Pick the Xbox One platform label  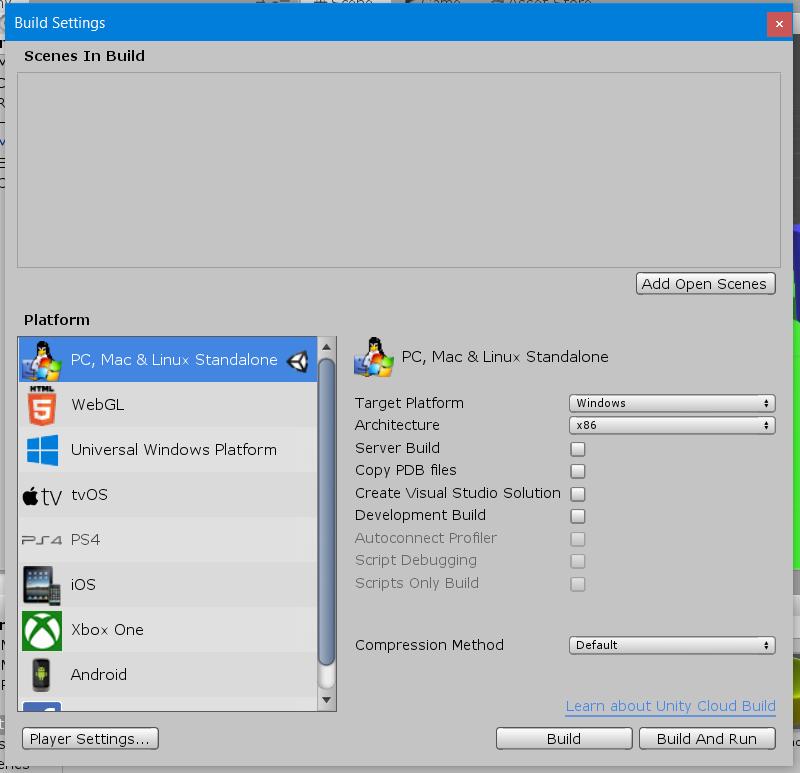[x=107, y=630]
